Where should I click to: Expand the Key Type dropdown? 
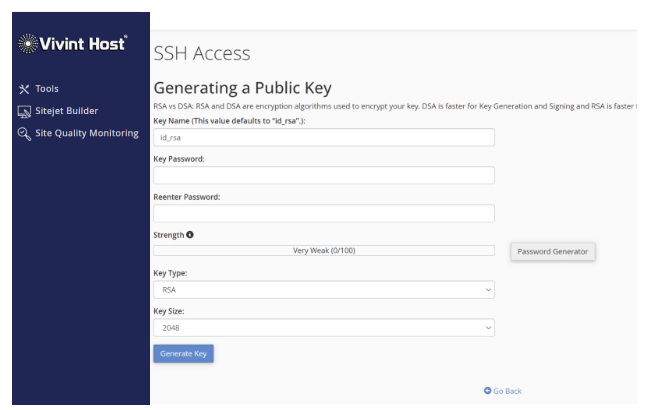coord(323,289)
